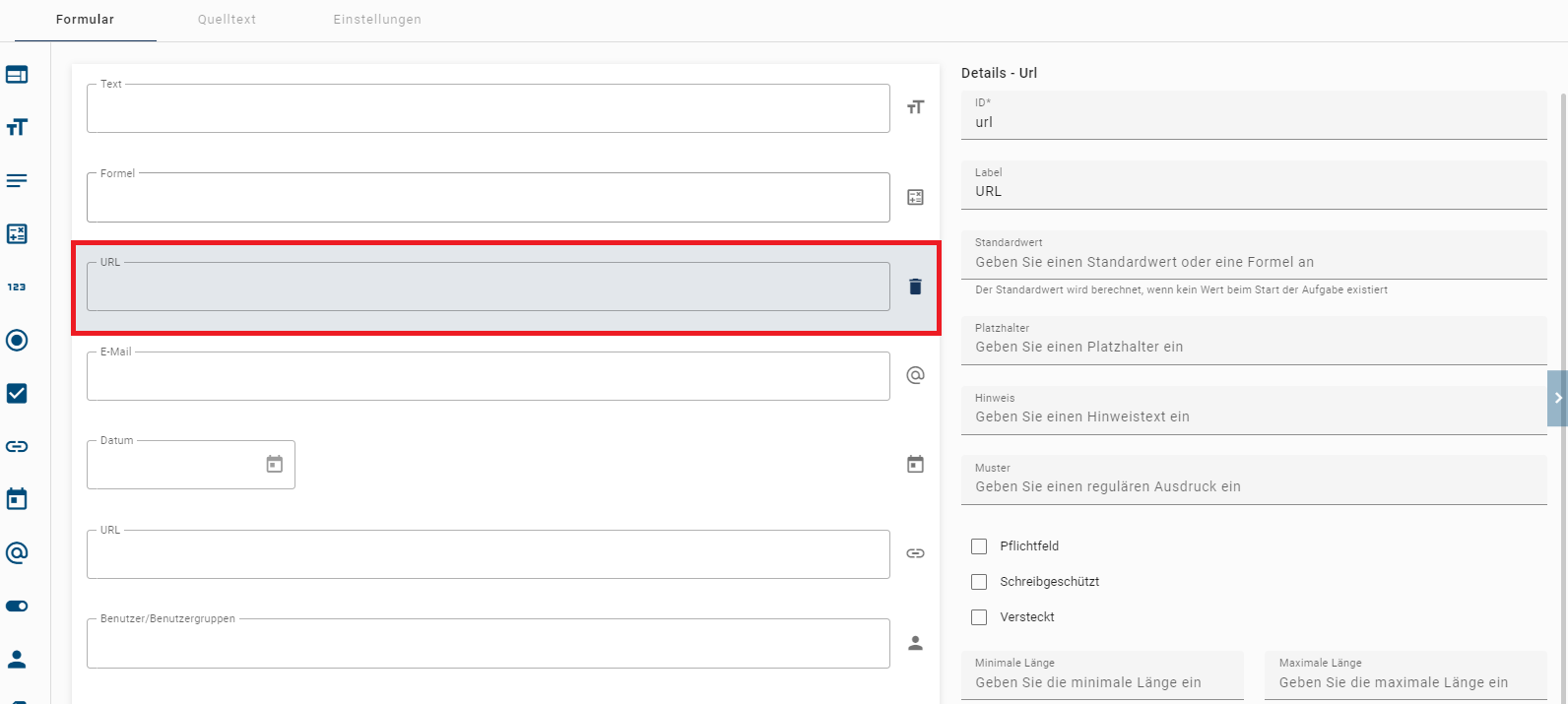Focus the Muster regular expression field
This screenshot has width=1568, height=704.
coord(1253,486)
